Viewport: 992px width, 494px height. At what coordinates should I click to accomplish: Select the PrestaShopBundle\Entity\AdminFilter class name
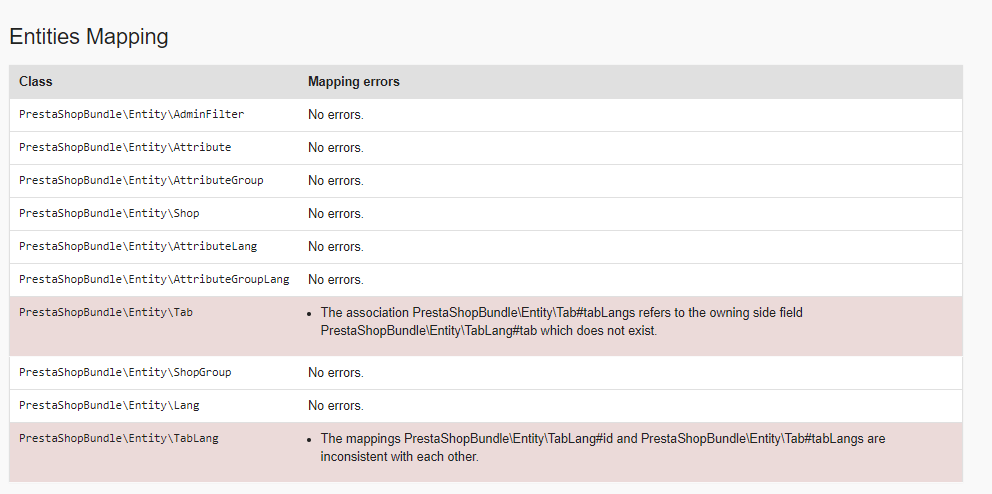[131, 114]
